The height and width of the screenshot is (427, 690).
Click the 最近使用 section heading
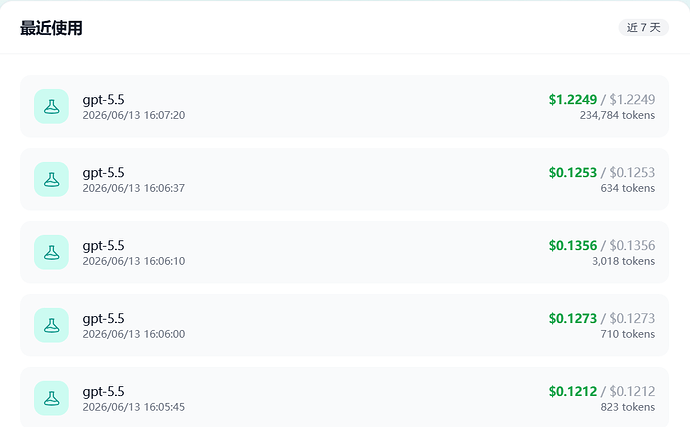coord(51,28)
